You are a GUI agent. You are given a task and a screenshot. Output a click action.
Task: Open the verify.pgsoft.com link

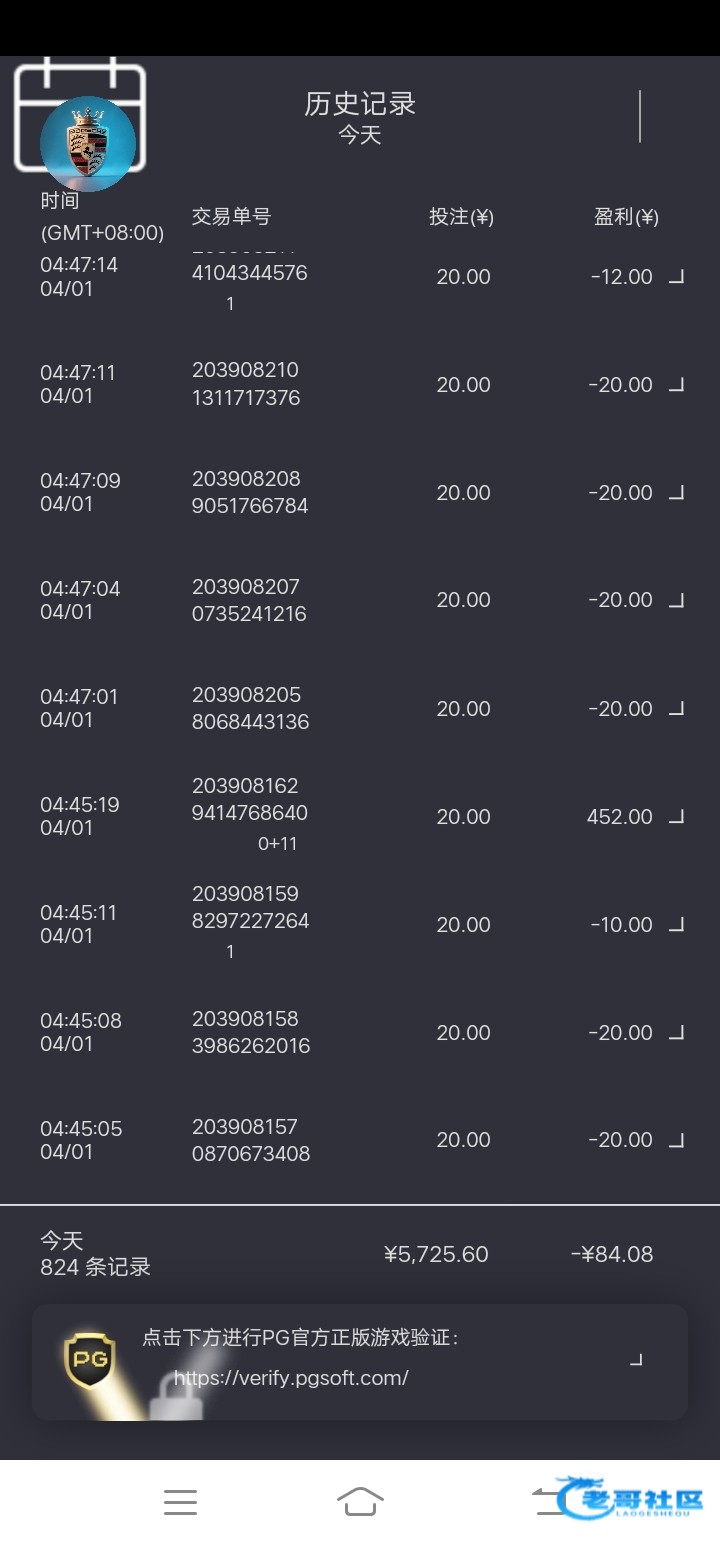pos(291,1378)
